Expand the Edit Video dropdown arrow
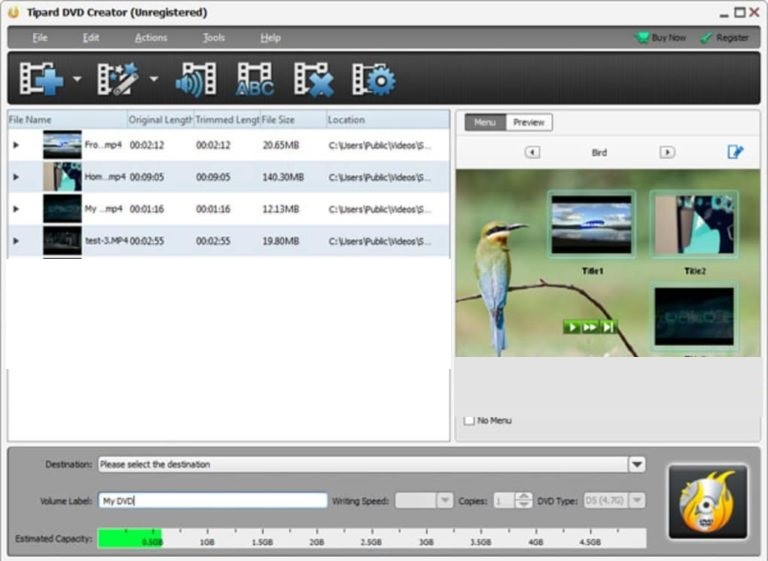768x561 pixels. [154, 78]
